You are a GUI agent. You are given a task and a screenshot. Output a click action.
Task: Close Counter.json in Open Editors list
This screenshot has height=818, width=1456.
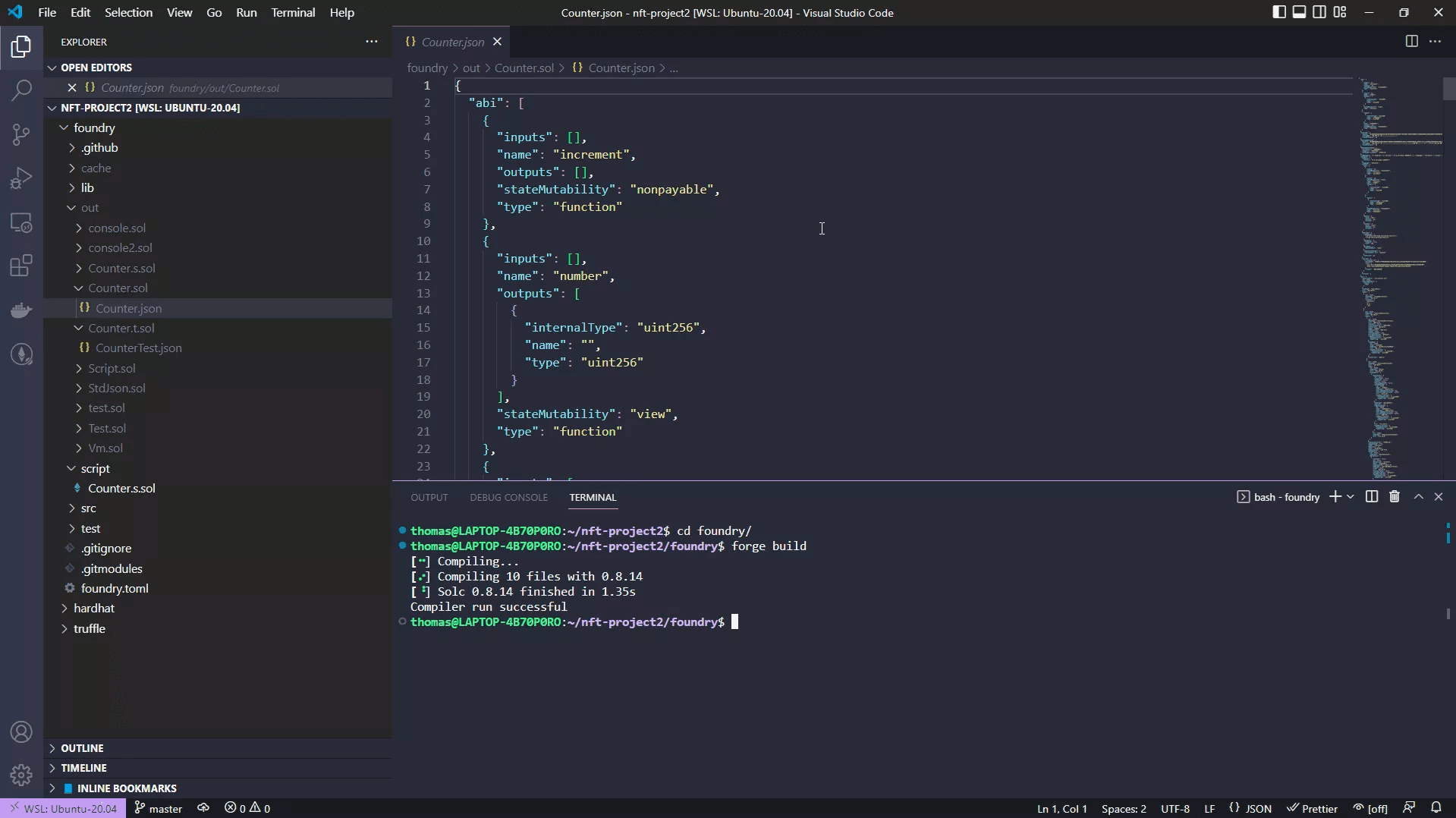click(72, 88)
